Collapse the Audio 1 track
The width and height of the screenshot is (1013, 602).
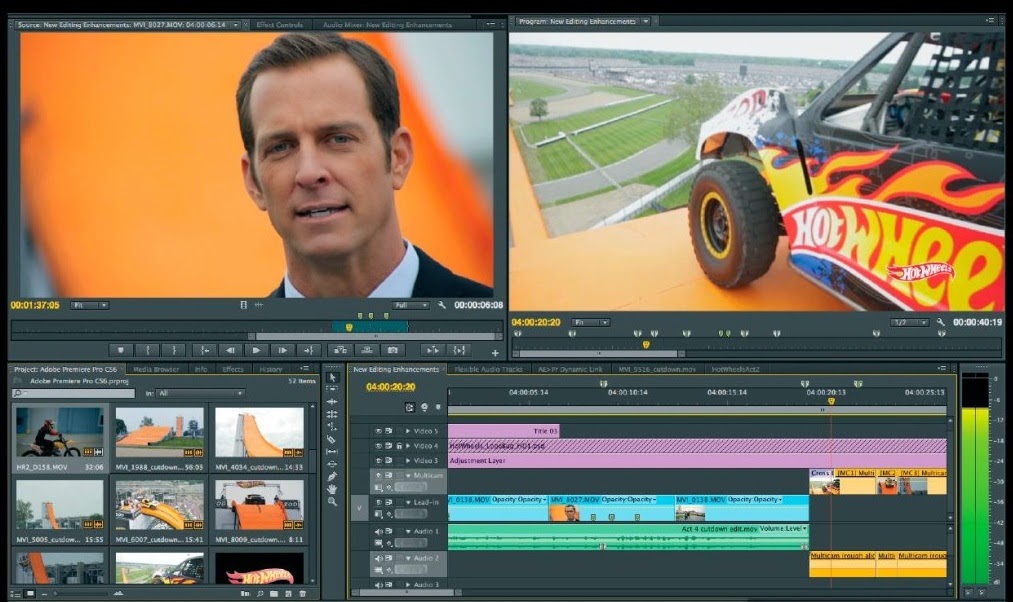tap(408, 531)
